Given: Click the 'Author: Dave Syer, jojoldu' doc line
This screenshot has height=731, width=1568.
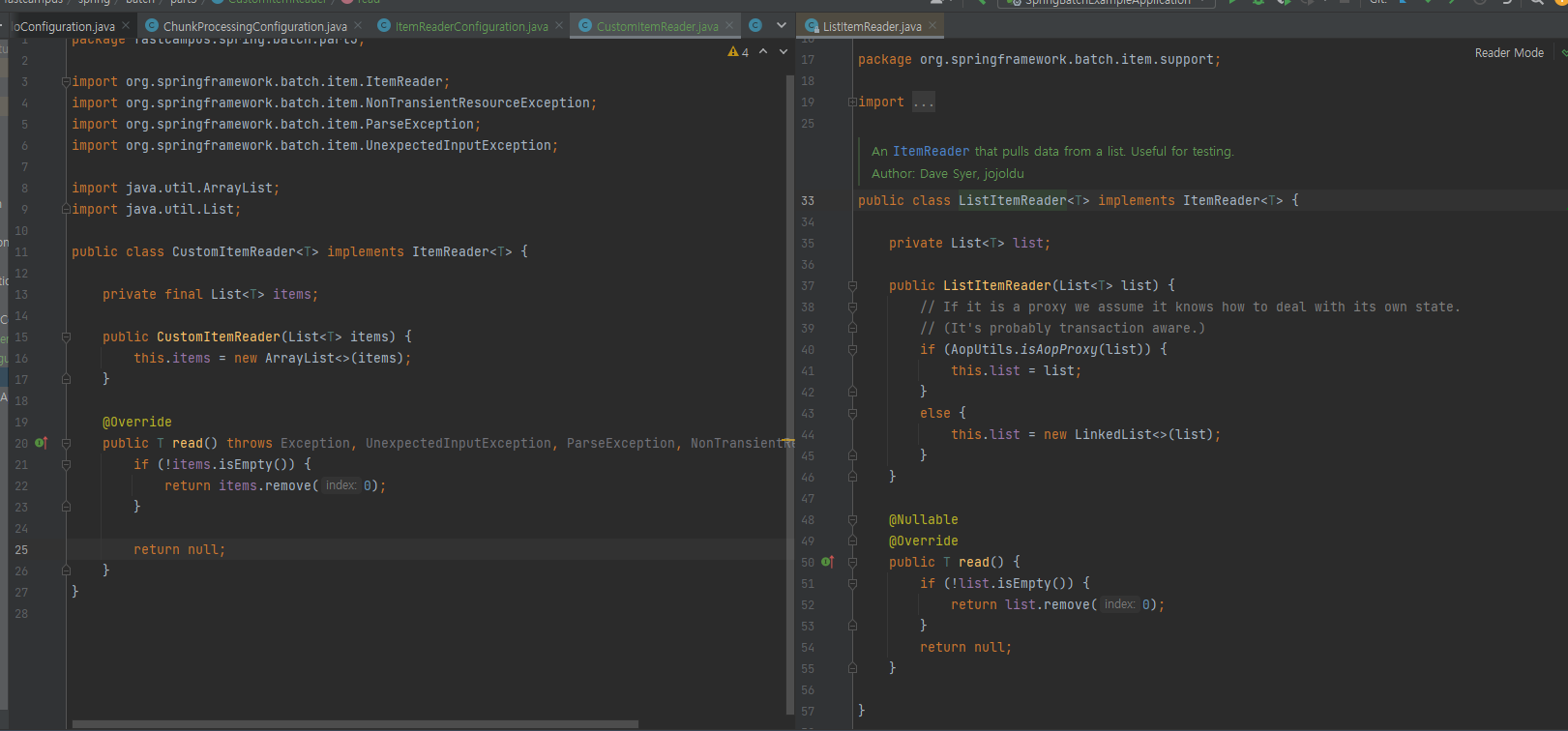Looking at the screenshot, I should click(x=948, y=173).
